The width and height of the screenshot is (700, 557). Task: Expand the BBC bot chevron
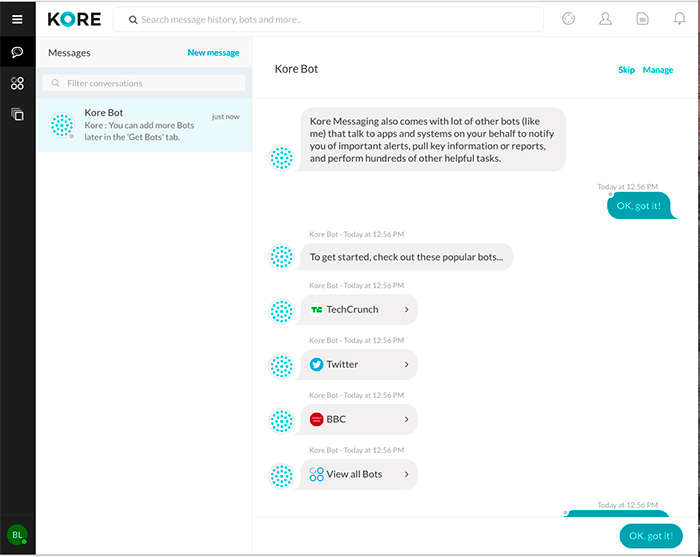coord(406,419)
